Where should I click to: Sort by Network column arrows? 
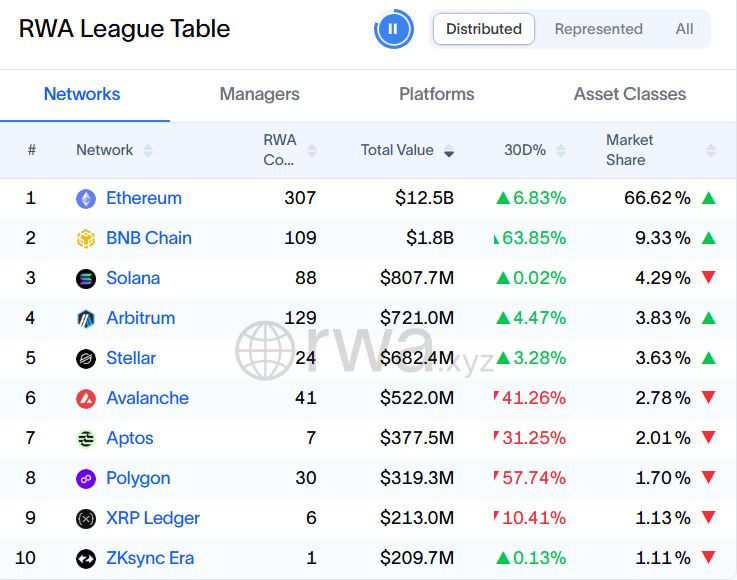click(x=148, y=150)
